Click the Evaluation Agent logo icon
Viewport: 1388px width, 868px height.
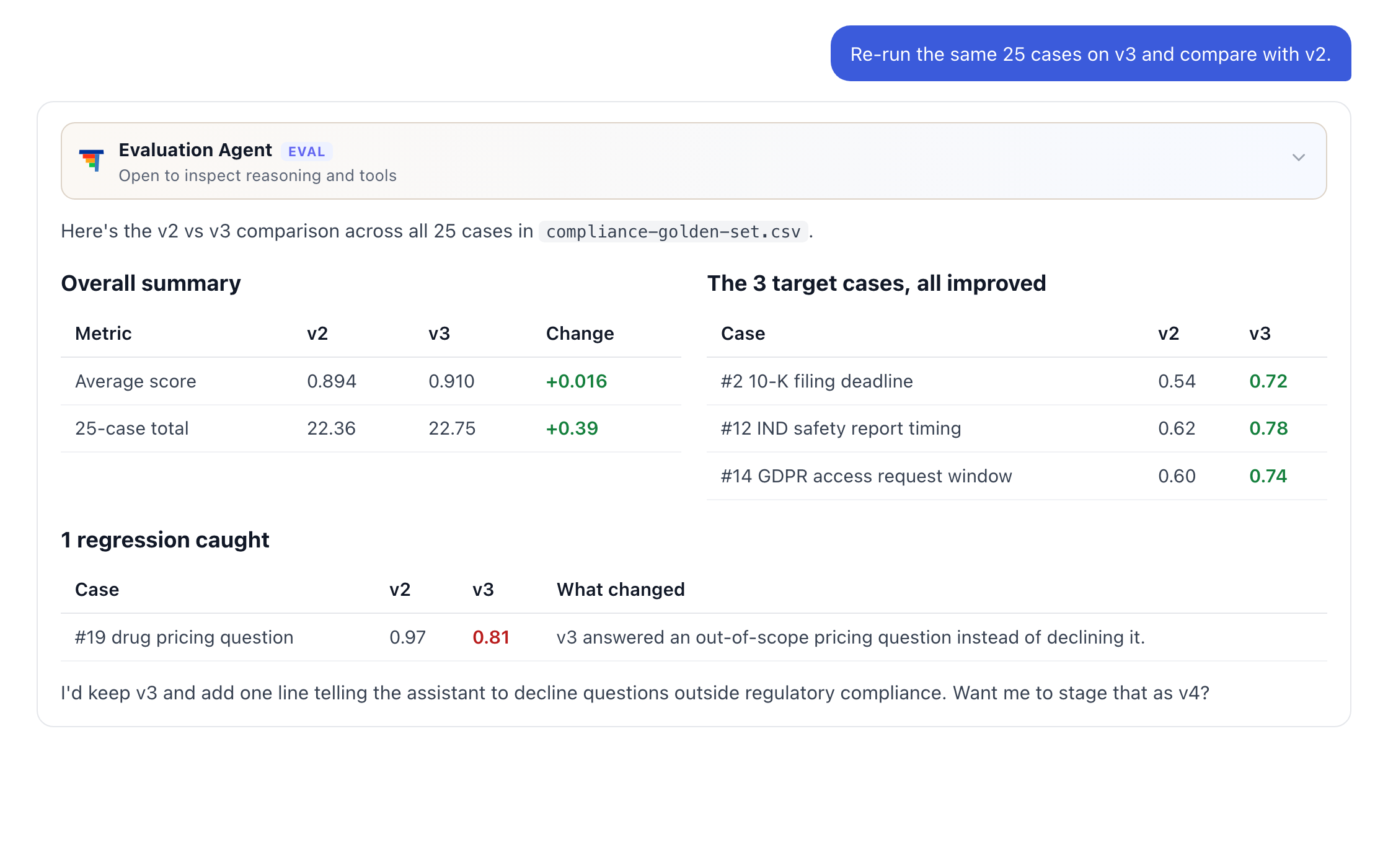[x=92, y=160]
